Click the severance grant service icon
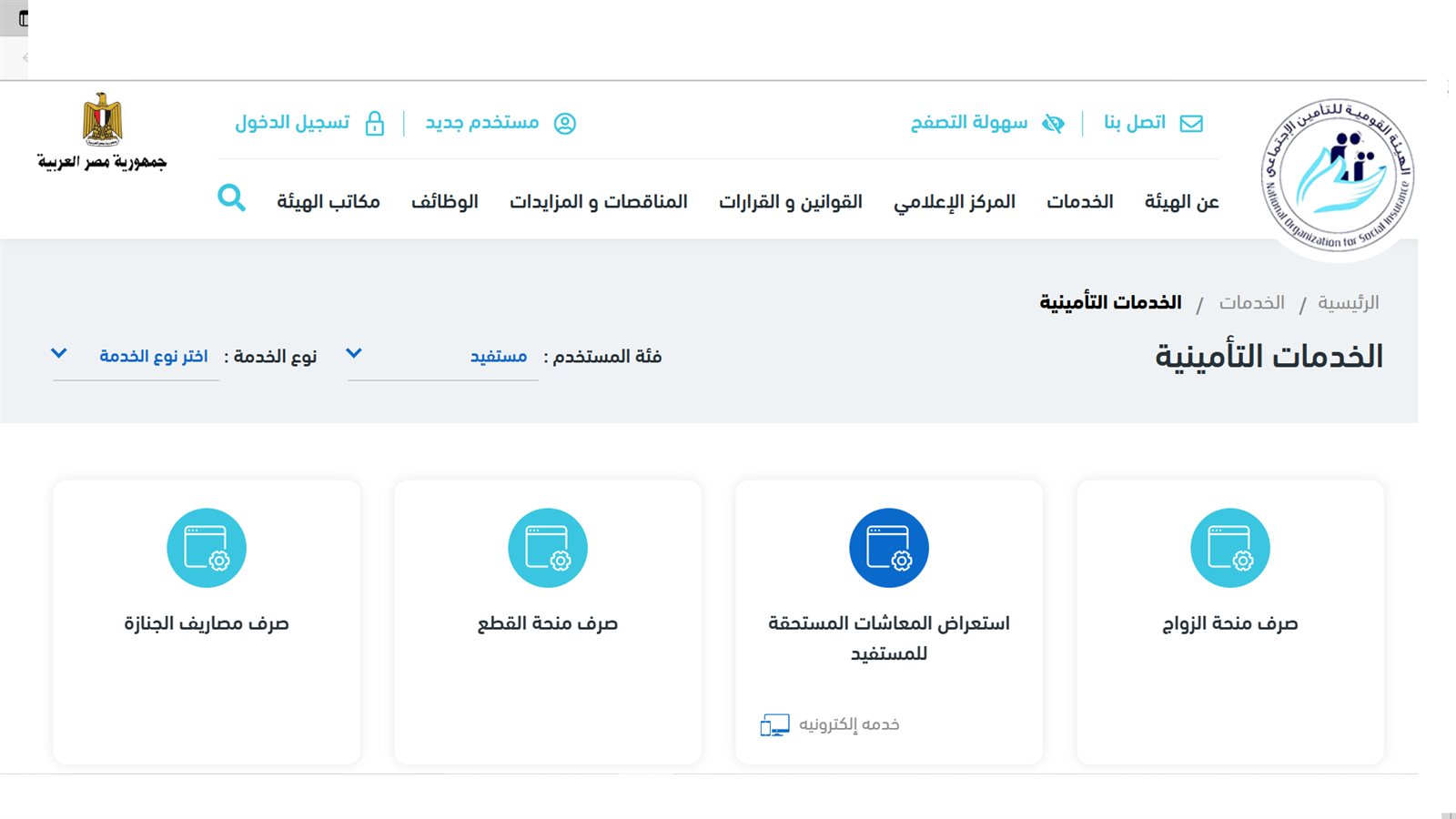This screenshot has height=819, width=1456. (547, 547)
